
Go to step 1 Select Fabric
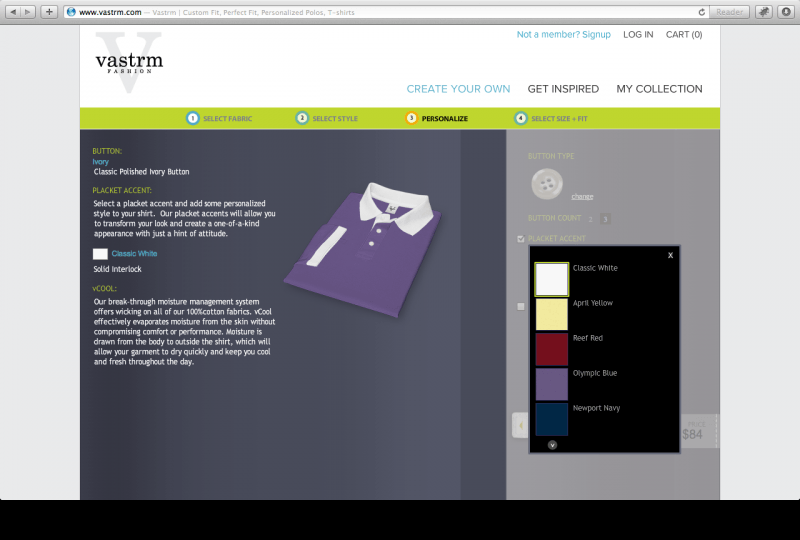click(x=219, y=118)
